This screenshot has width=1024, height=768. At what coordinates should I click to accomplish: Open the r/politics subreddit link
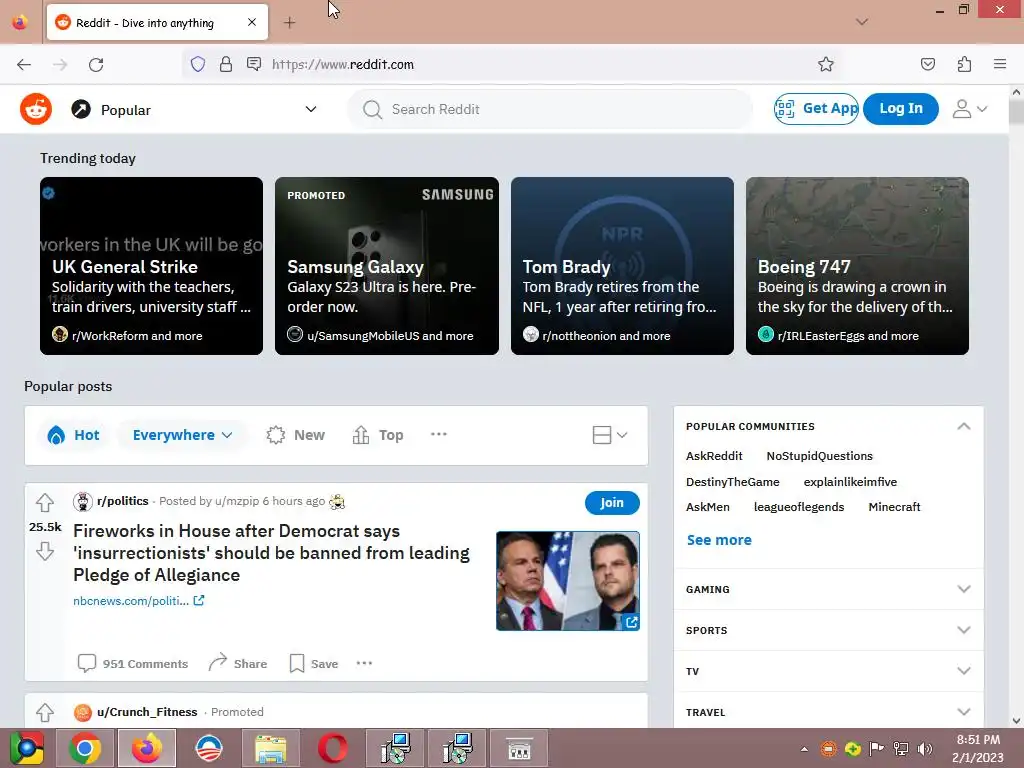tap(123, 501)
